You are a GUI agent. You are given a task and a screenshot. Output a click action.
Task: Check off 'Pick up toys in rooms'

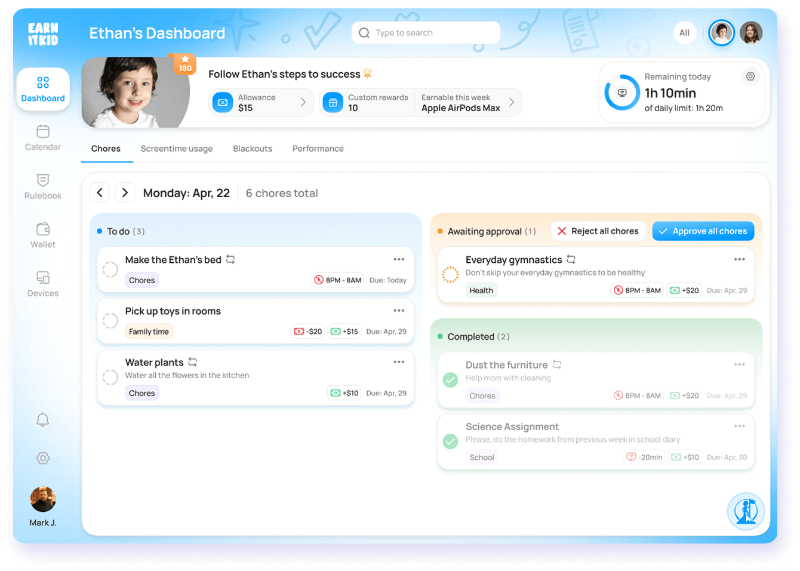point(110,320)
